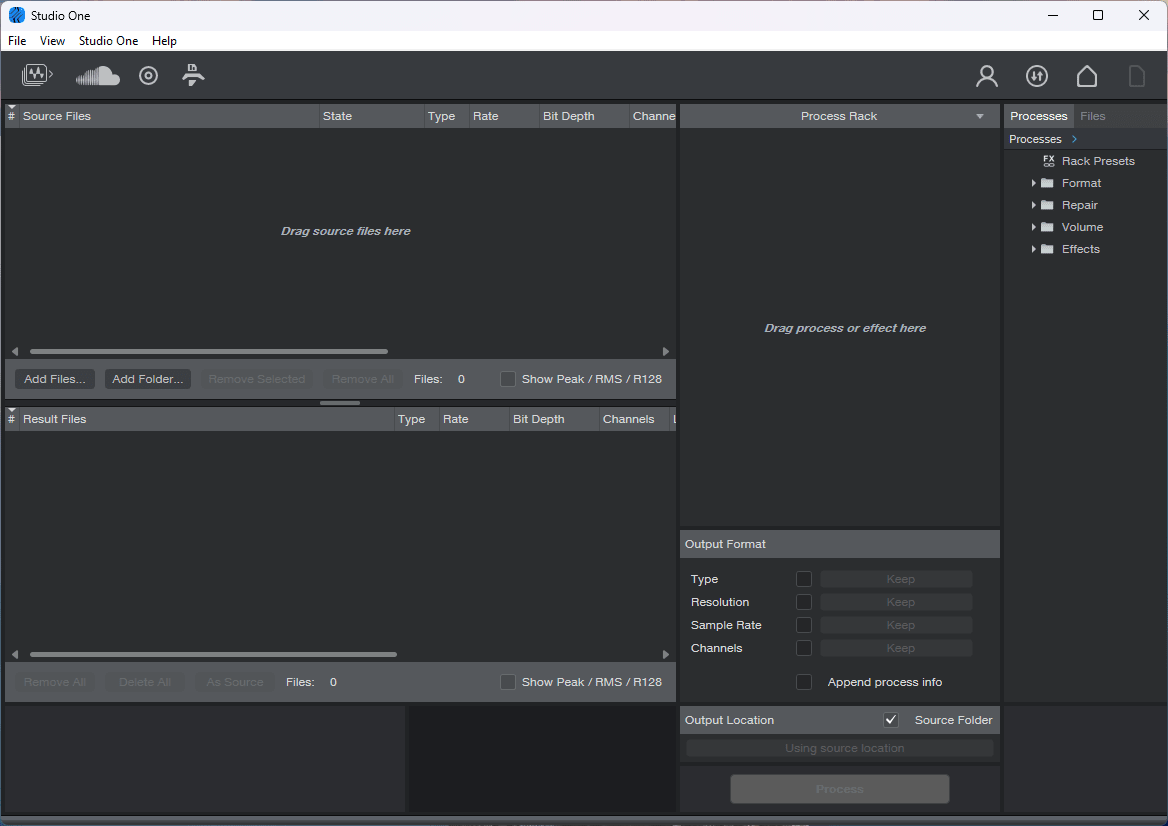Screen dimensions: 1168x826
Task: Click the Result Files horizontal scrollbar thumb
Action: (x=213, y=655)
